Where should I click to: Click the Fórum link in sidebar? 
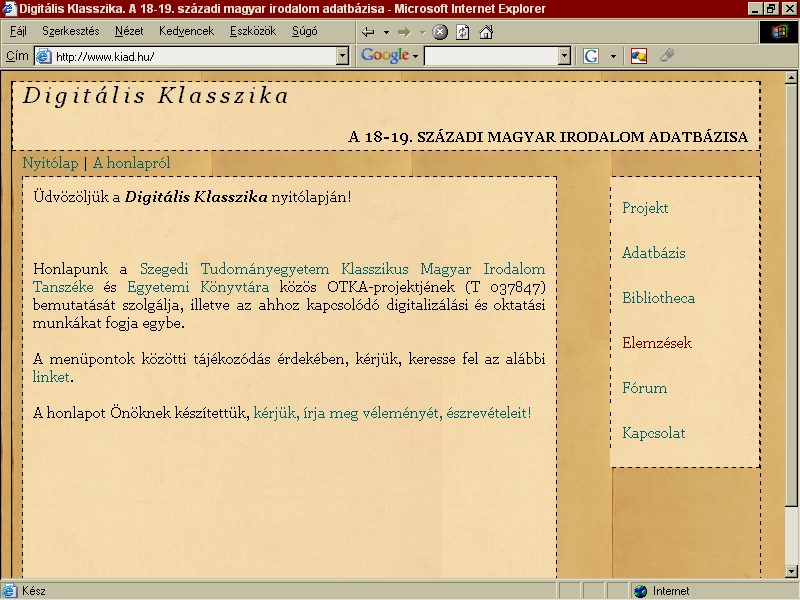coord(644,388)
